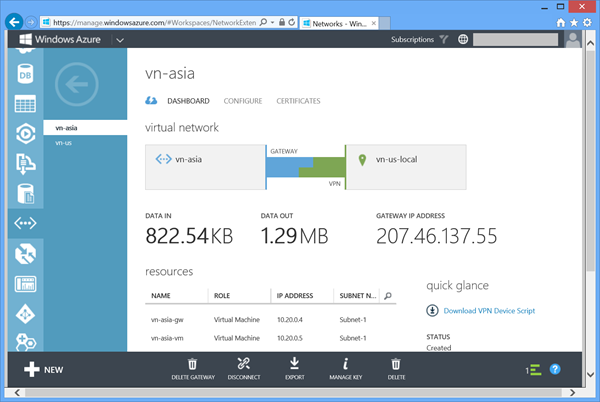Select vn-us in the network list
This screenshot has width=600, height=402.
[64, 143]
